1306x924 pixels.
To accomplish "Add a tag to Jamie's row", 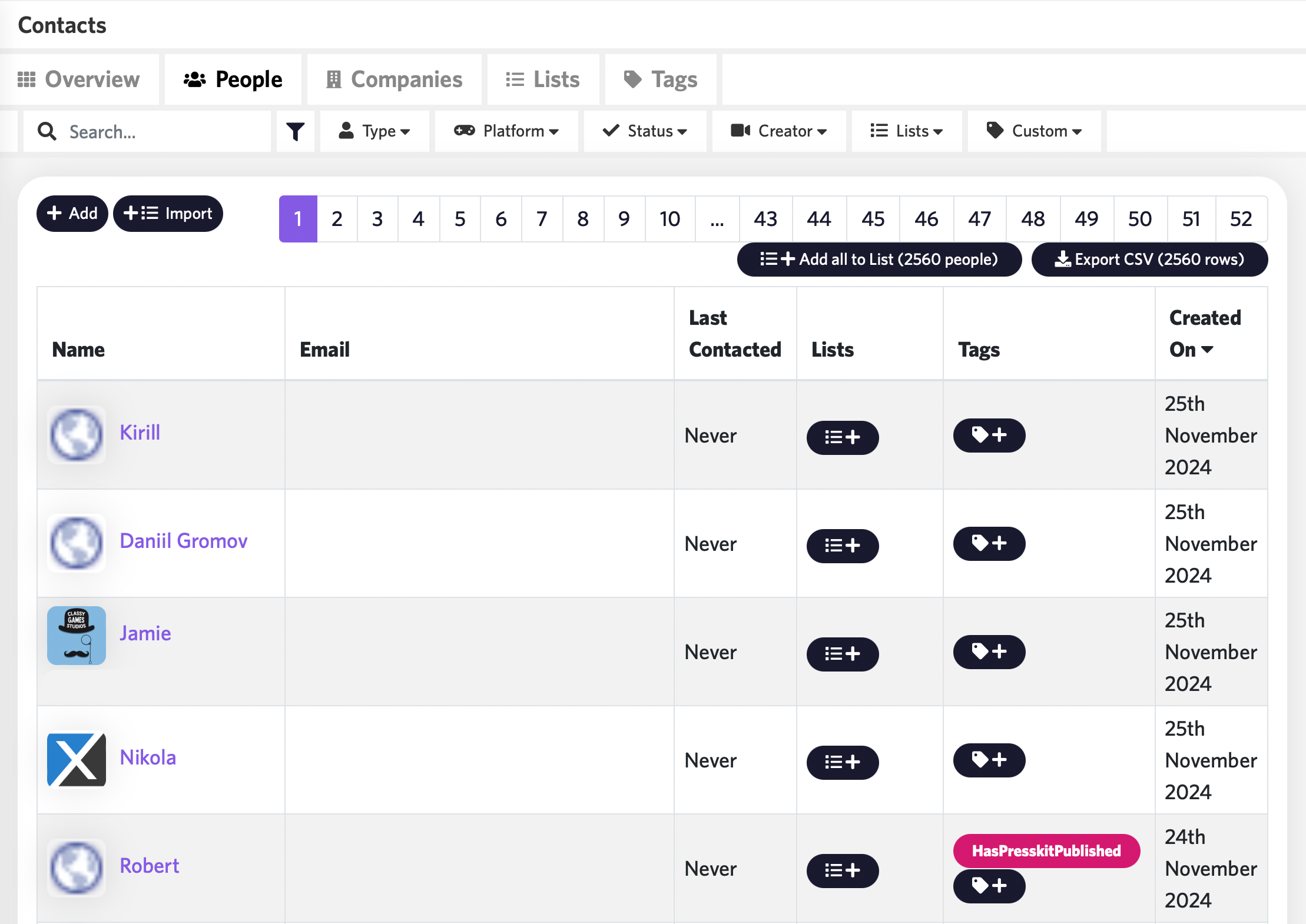I will click(989, 652).
